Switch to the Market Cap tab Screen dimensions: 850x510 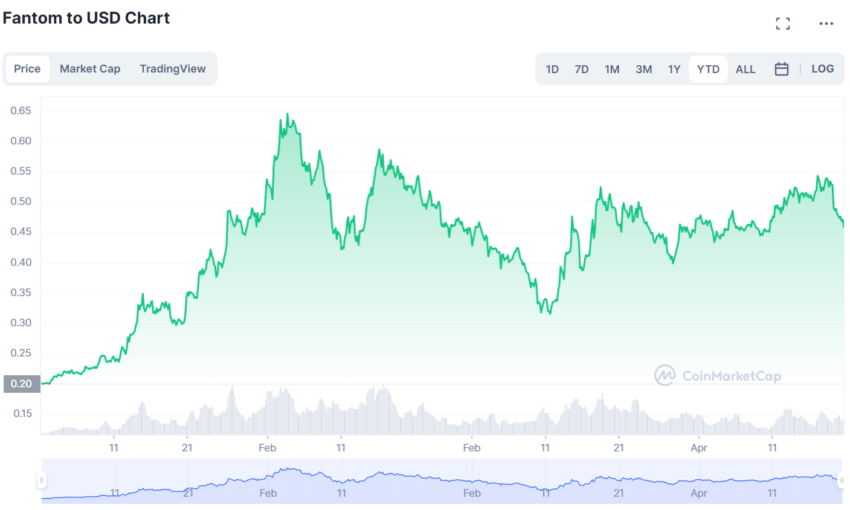click(x=90, y=69)
